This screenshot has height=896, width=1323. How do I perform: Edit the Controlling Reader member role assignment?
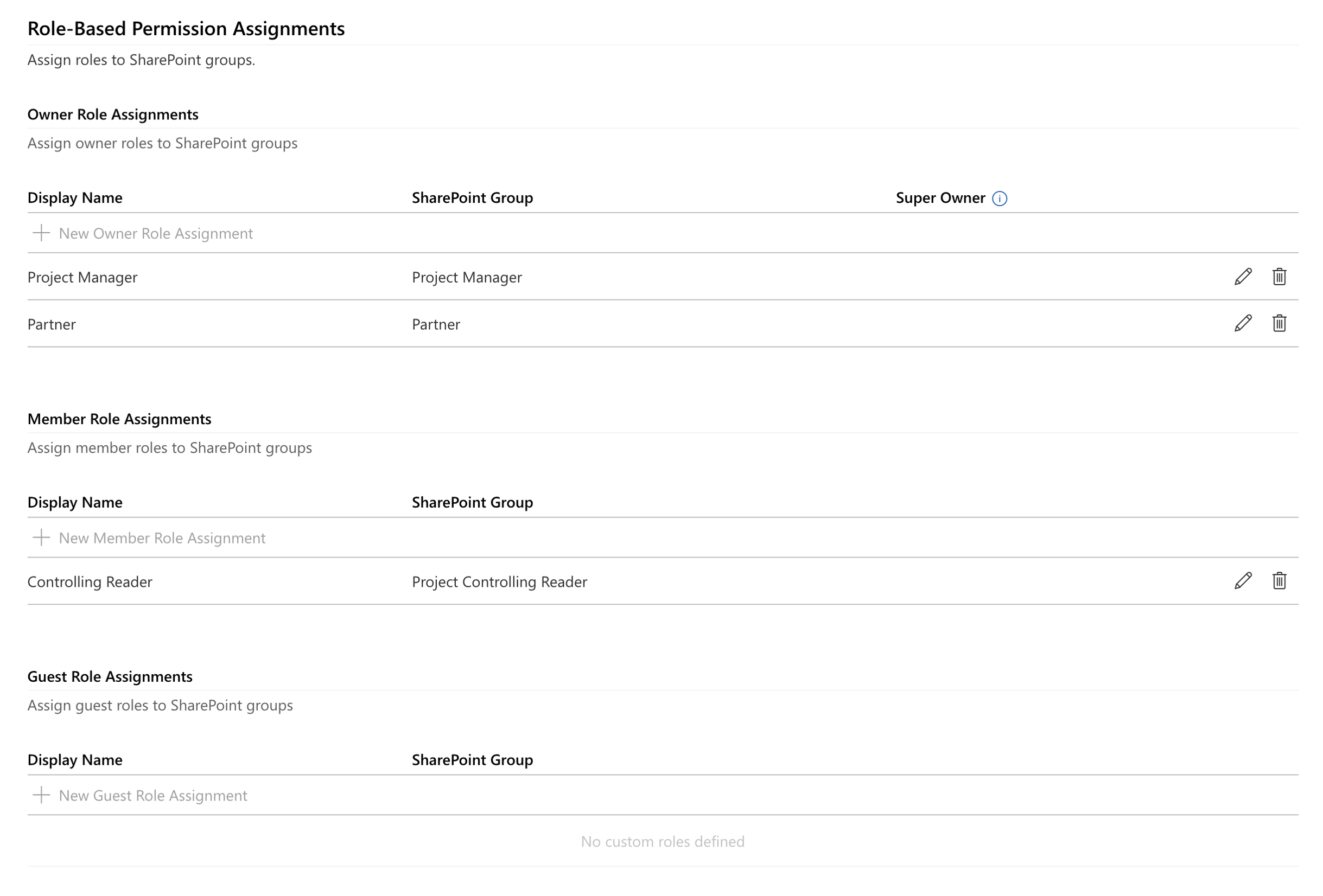[1242, 581]
